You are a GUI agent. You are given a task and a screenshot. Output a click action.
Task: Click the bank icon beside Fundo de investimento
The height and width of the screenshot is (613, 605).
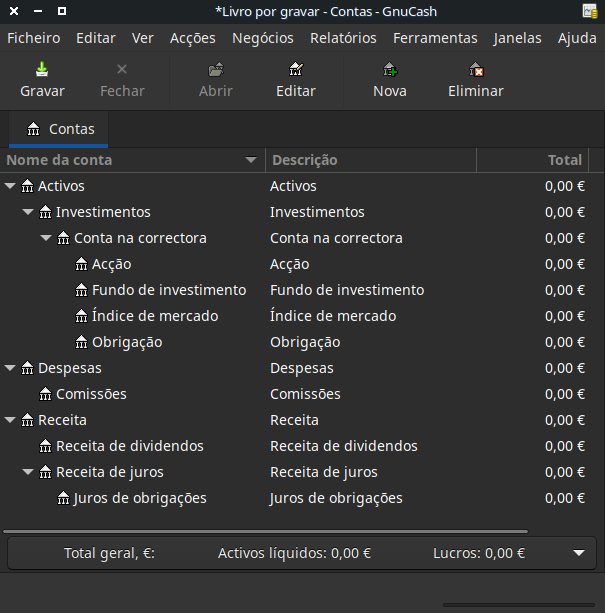point(82,290)
